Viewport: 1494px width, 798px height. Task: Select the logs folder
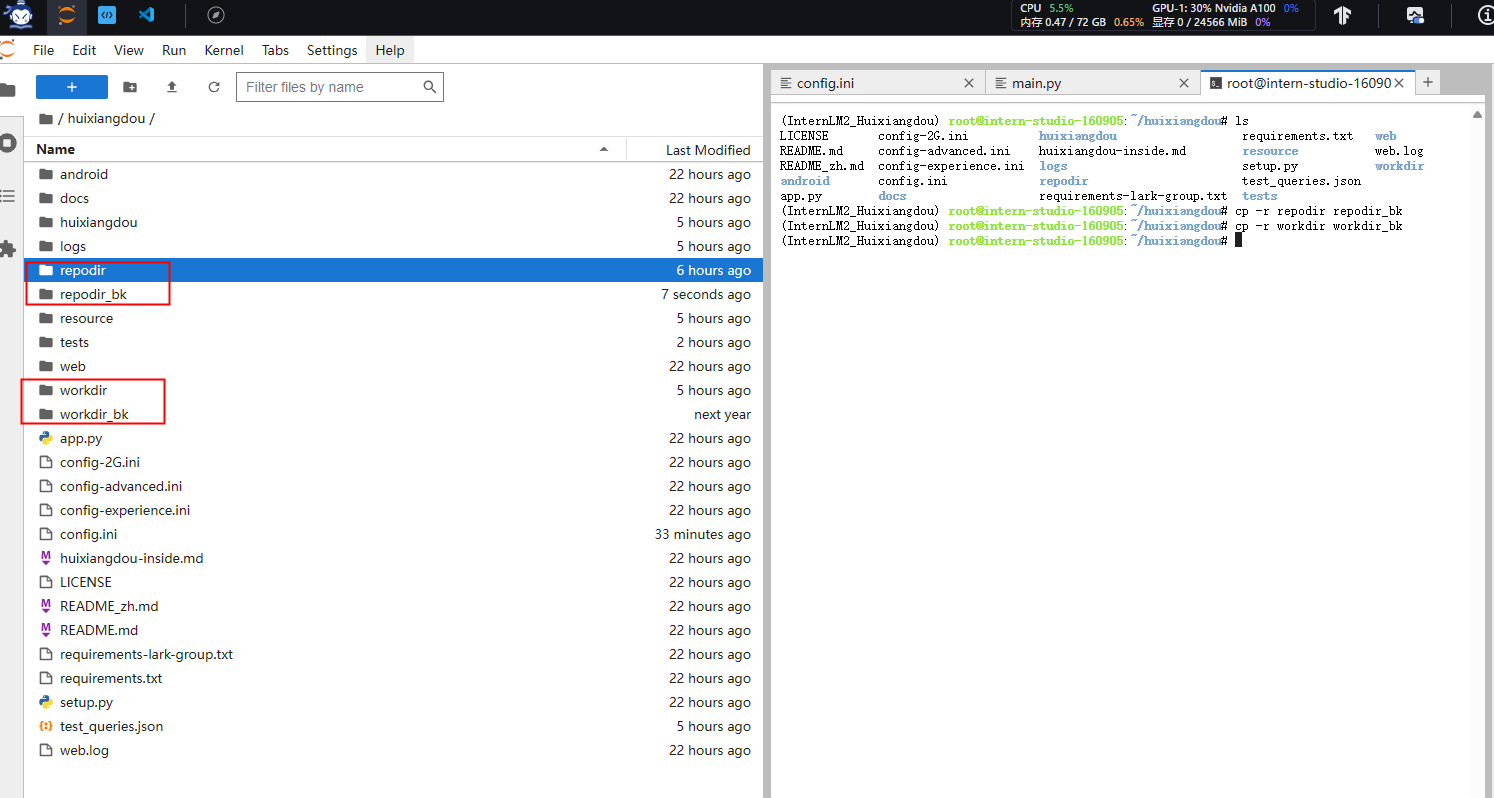point(395,246)
